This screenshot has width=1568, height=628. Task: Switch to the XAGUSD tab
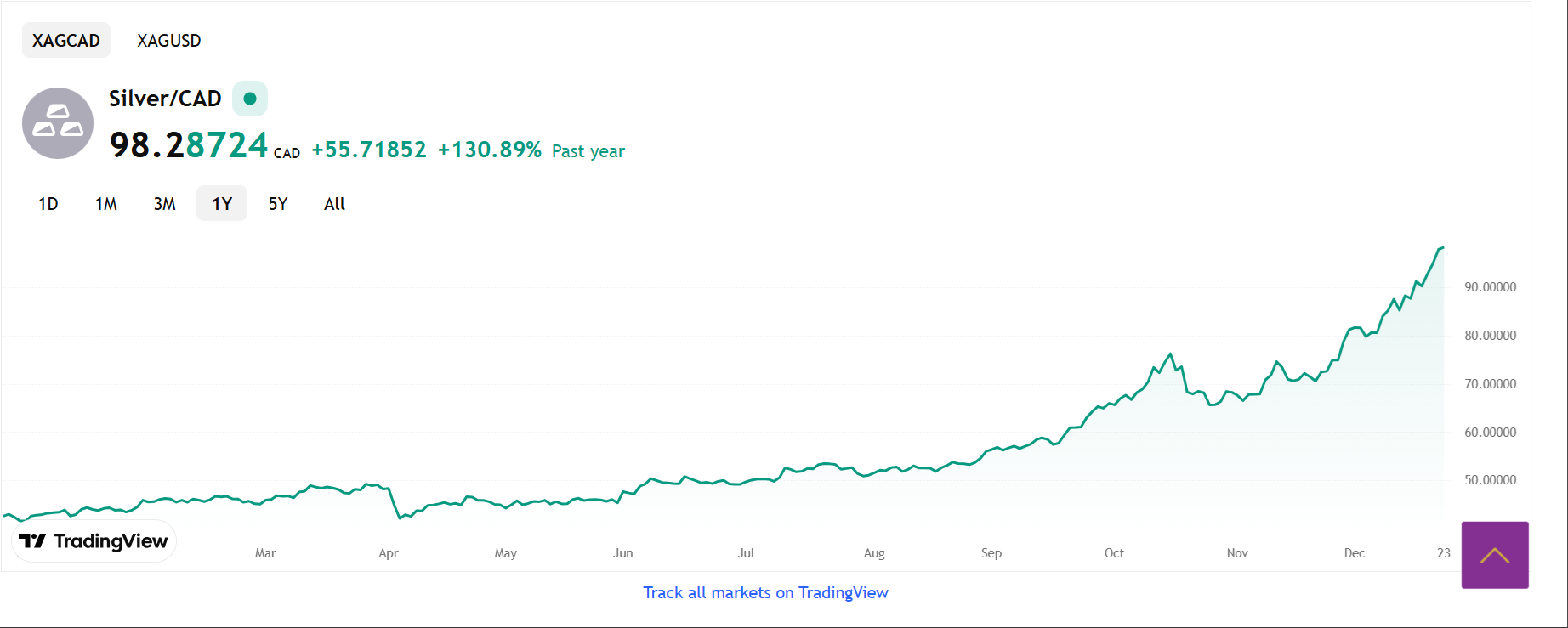pyautogui.click(x=169, y=41)
